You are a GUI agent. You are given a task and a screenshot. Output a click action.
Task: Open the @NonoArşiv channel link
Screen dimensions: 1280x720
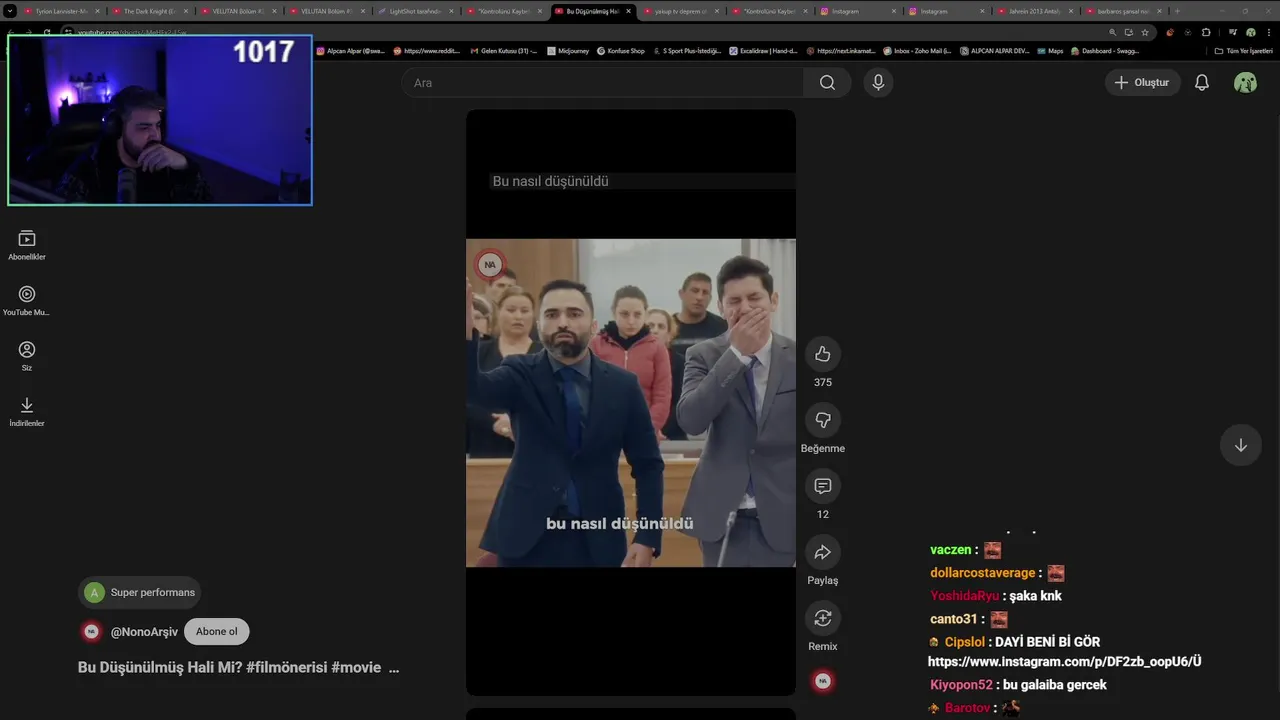point(144,632)
